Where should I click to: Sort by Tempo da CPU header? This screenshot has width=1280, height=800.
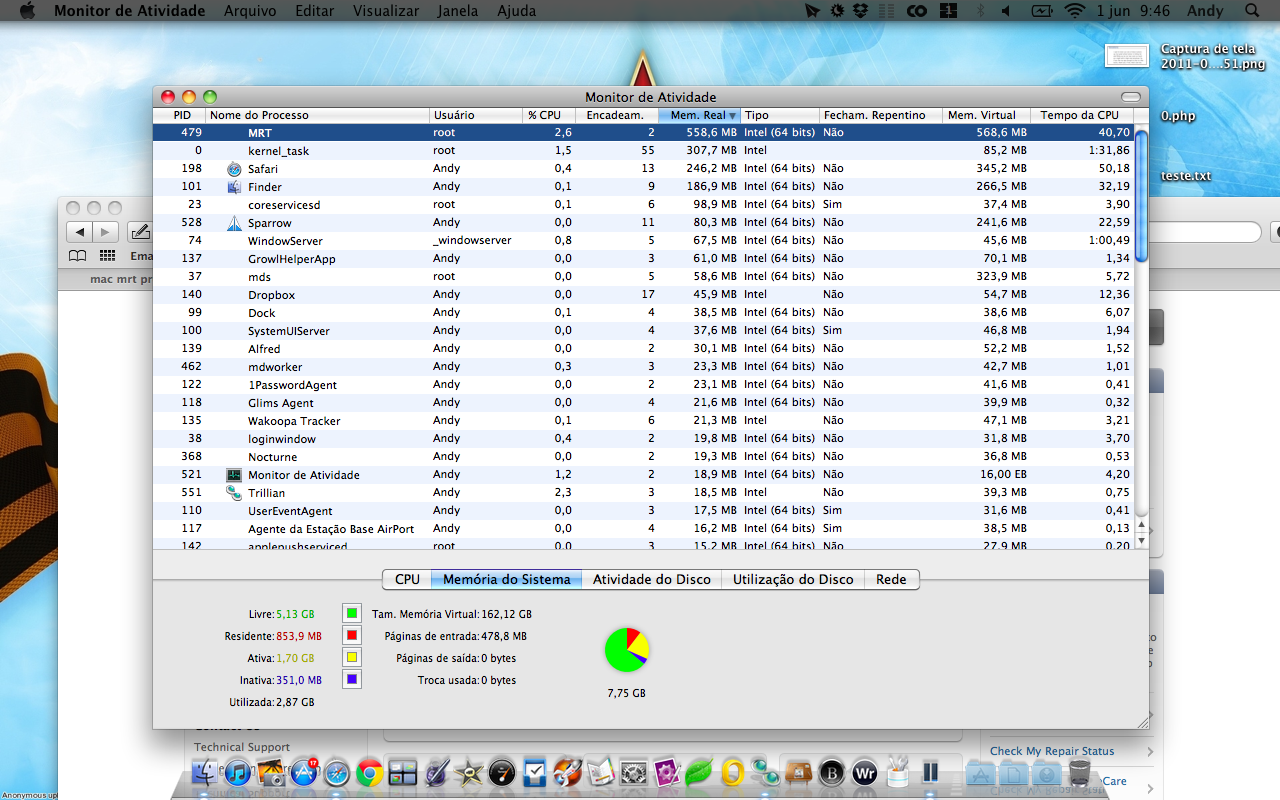click(x=1082, y=115)
